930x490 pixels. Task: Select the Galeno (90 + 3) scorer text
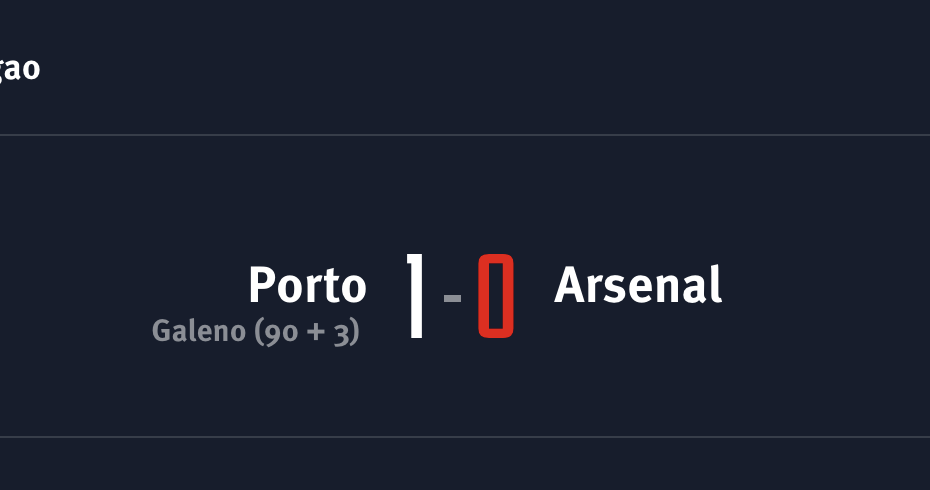[x=256, y=332]
